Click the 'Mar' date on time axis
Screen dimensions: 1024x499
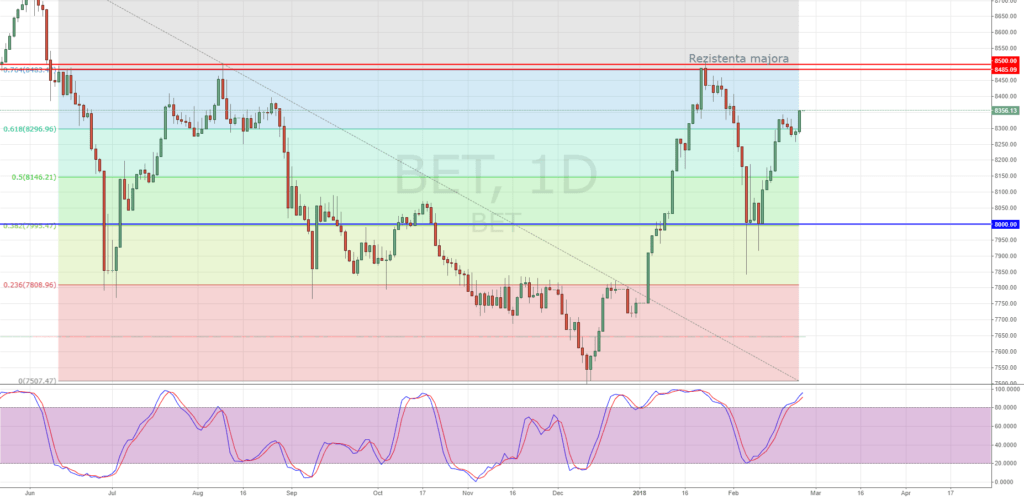pyautogui.click(x=815, y=493)
